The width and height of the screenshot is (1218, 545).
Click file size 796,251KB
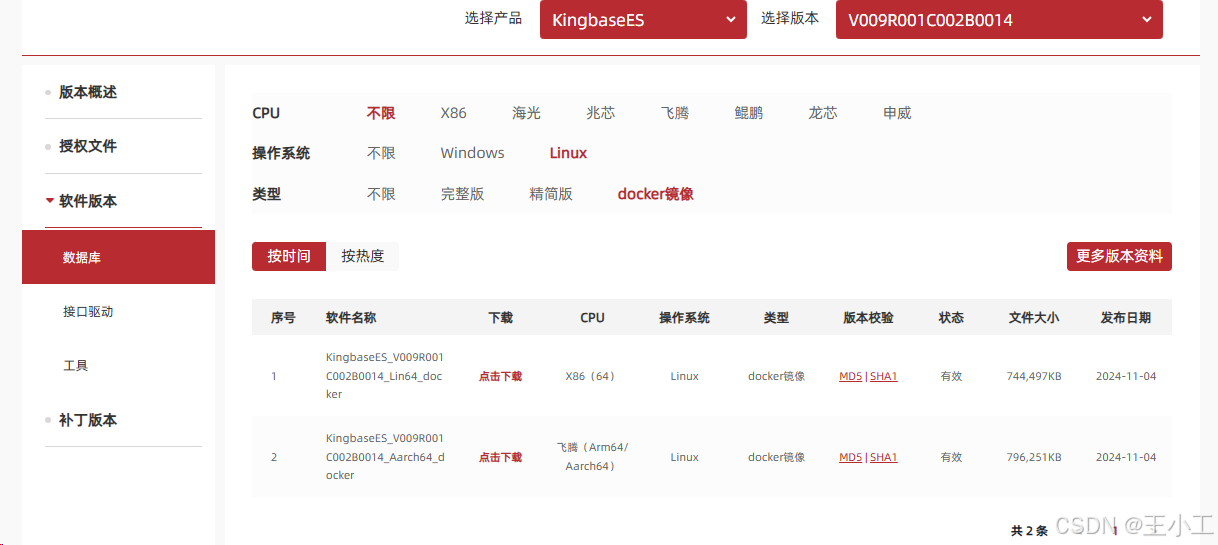[1034, 457]
